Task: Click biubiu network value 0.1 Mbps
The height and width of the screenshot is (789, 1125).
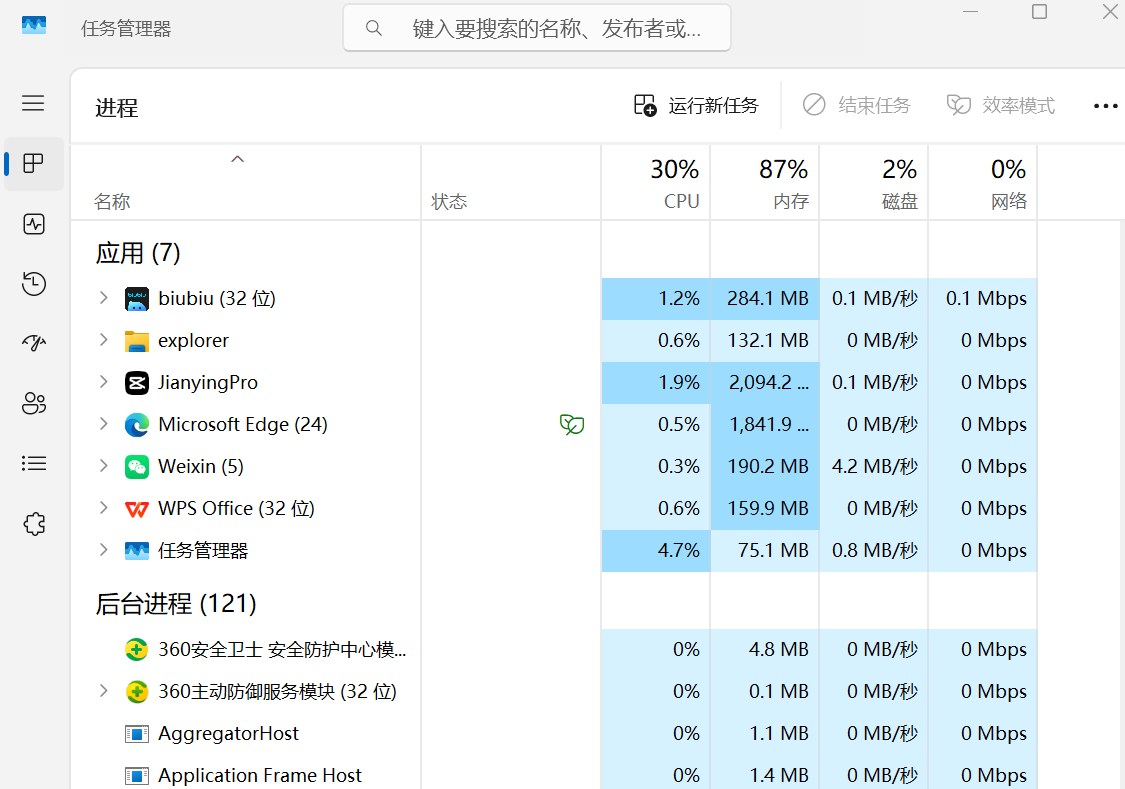Action: [986, 298]
